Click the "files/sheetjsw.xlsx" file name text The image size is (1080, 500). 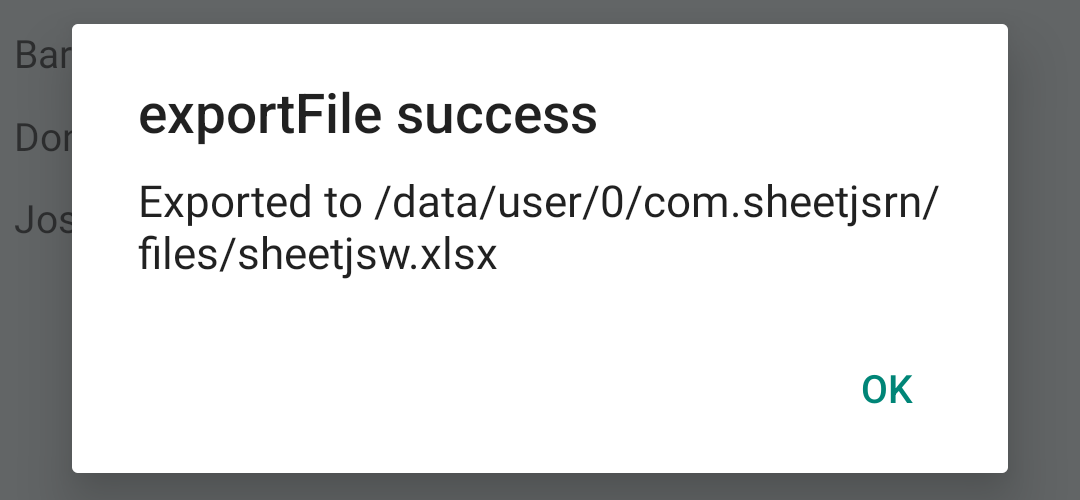coord(318,255)
